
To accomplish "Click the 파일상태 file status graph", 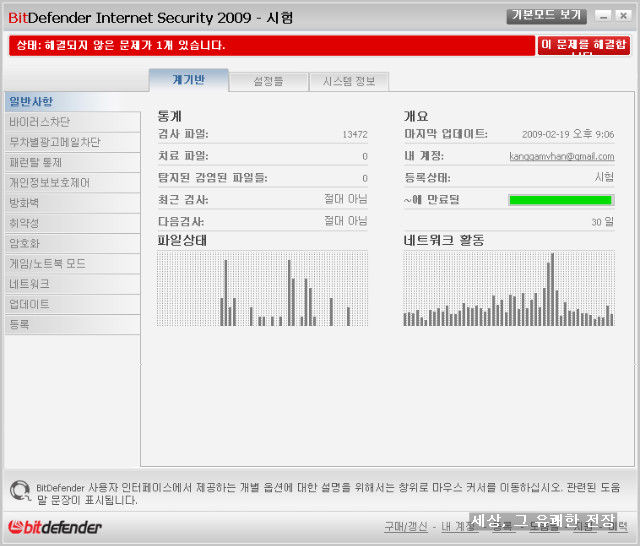I will pyautogui.click(x=262, y=289).
